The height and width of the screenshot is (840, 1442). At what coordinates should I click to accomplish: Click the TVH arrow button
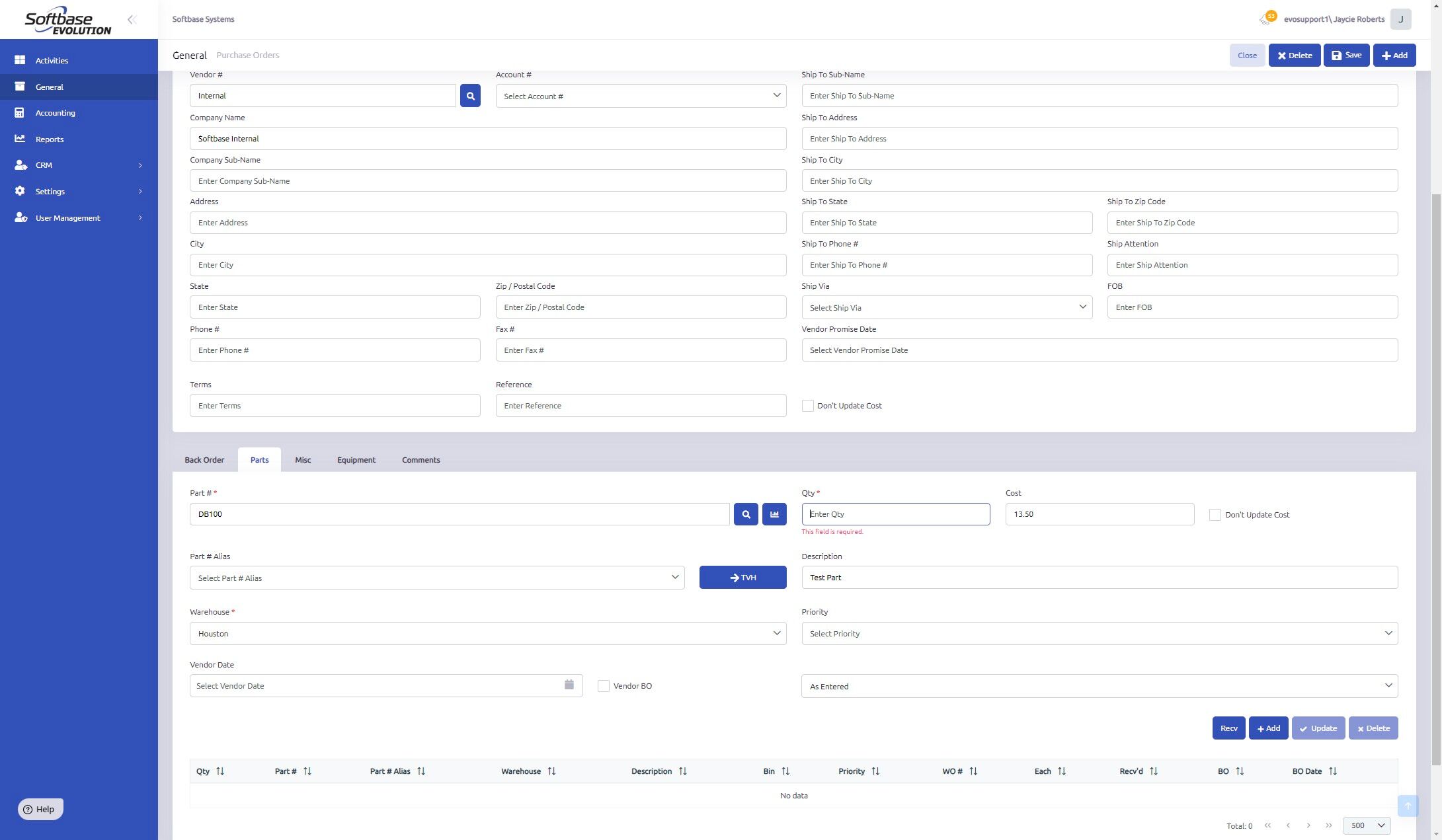tap(742, 578)
